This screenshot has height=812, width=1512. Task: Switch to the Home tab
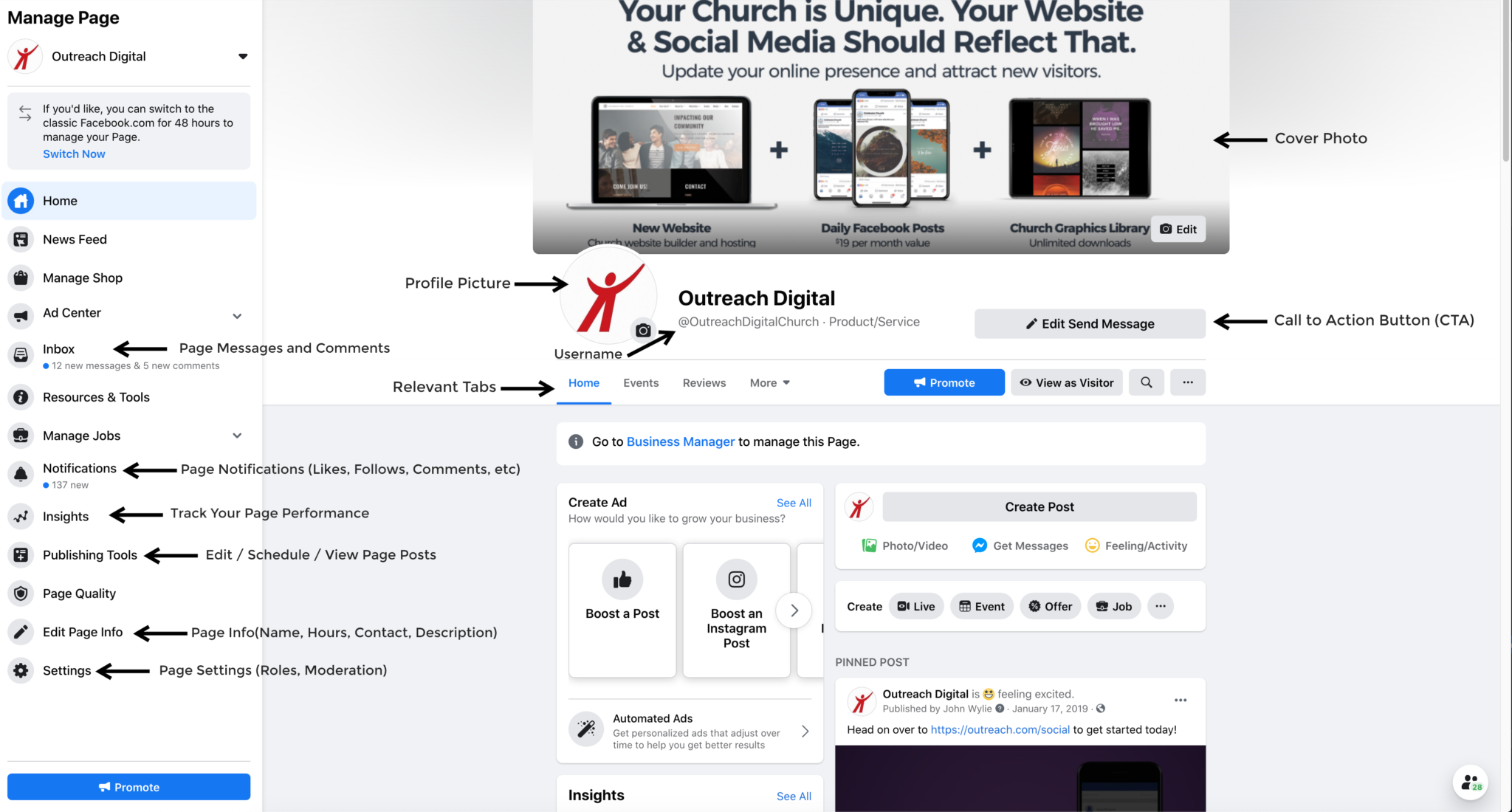pyautogui.click(x=583, y=382)
